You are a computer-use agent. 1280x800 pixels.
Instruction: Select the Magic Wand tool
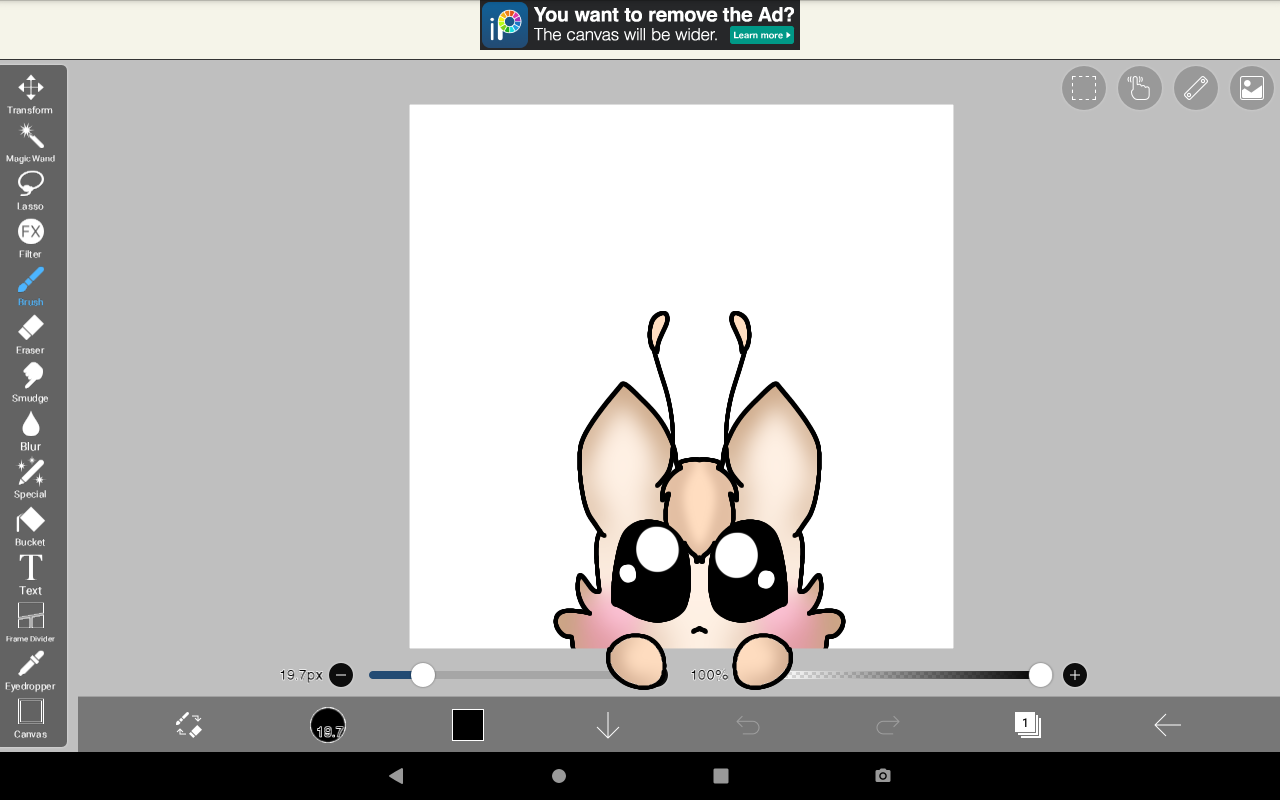click(x=31, y=141)
